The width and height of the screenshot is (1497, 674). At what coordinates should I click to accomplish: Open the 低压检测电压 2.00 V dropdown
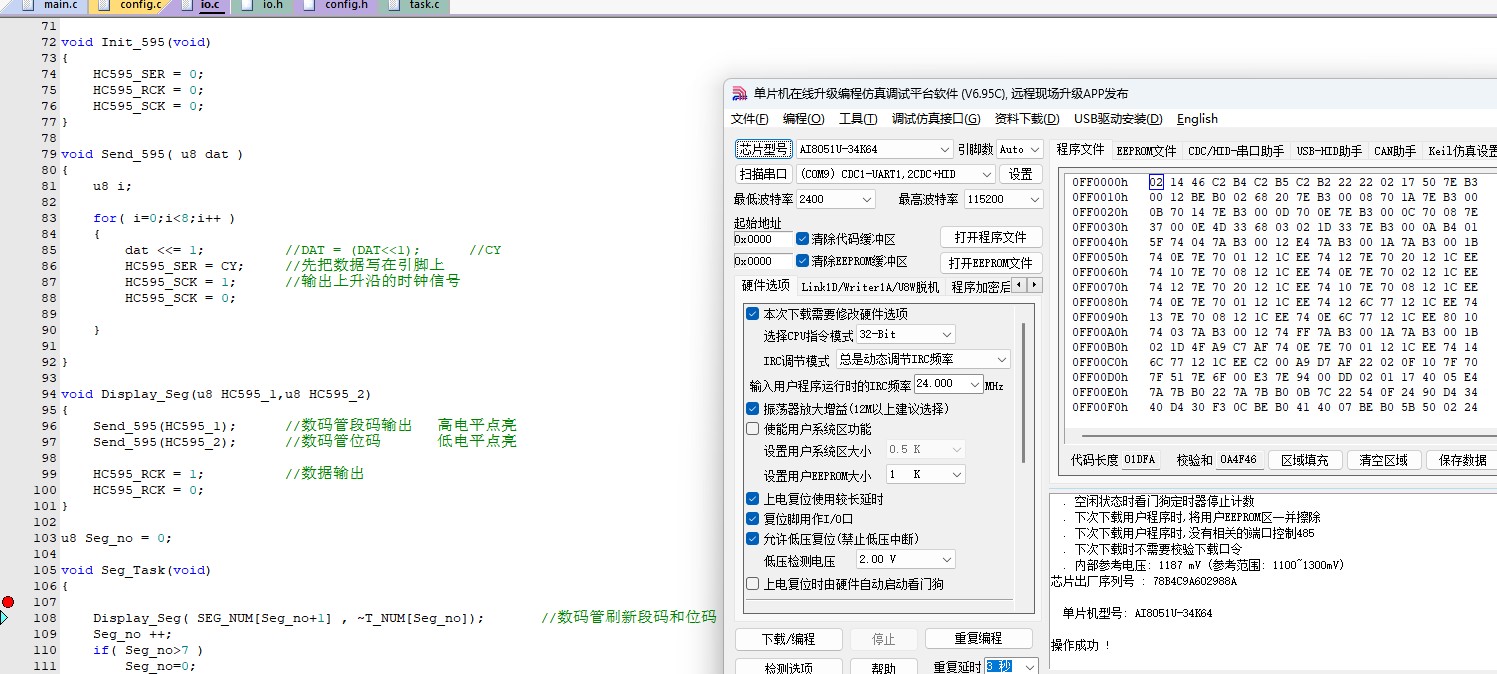[x=905, y=559]
